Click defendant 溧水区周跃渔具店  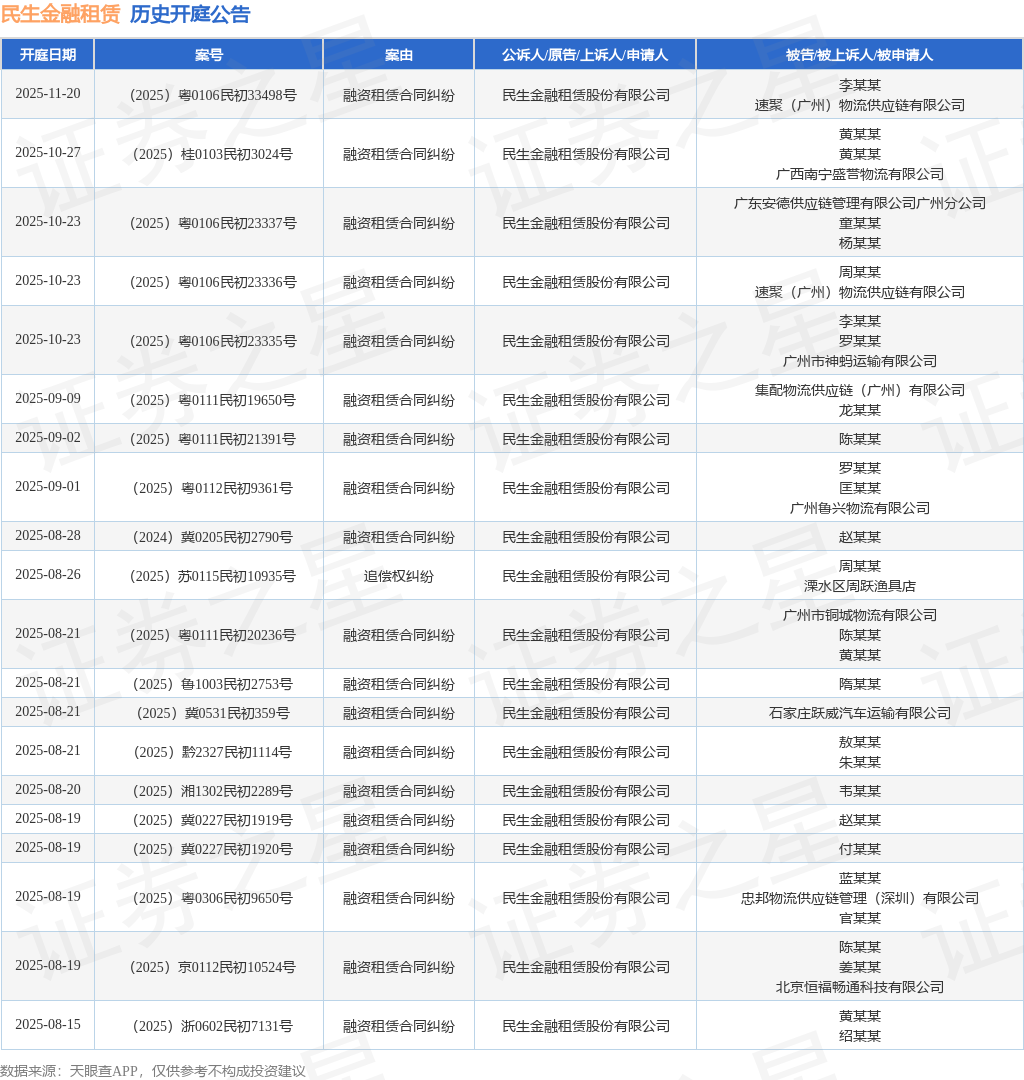859,586
